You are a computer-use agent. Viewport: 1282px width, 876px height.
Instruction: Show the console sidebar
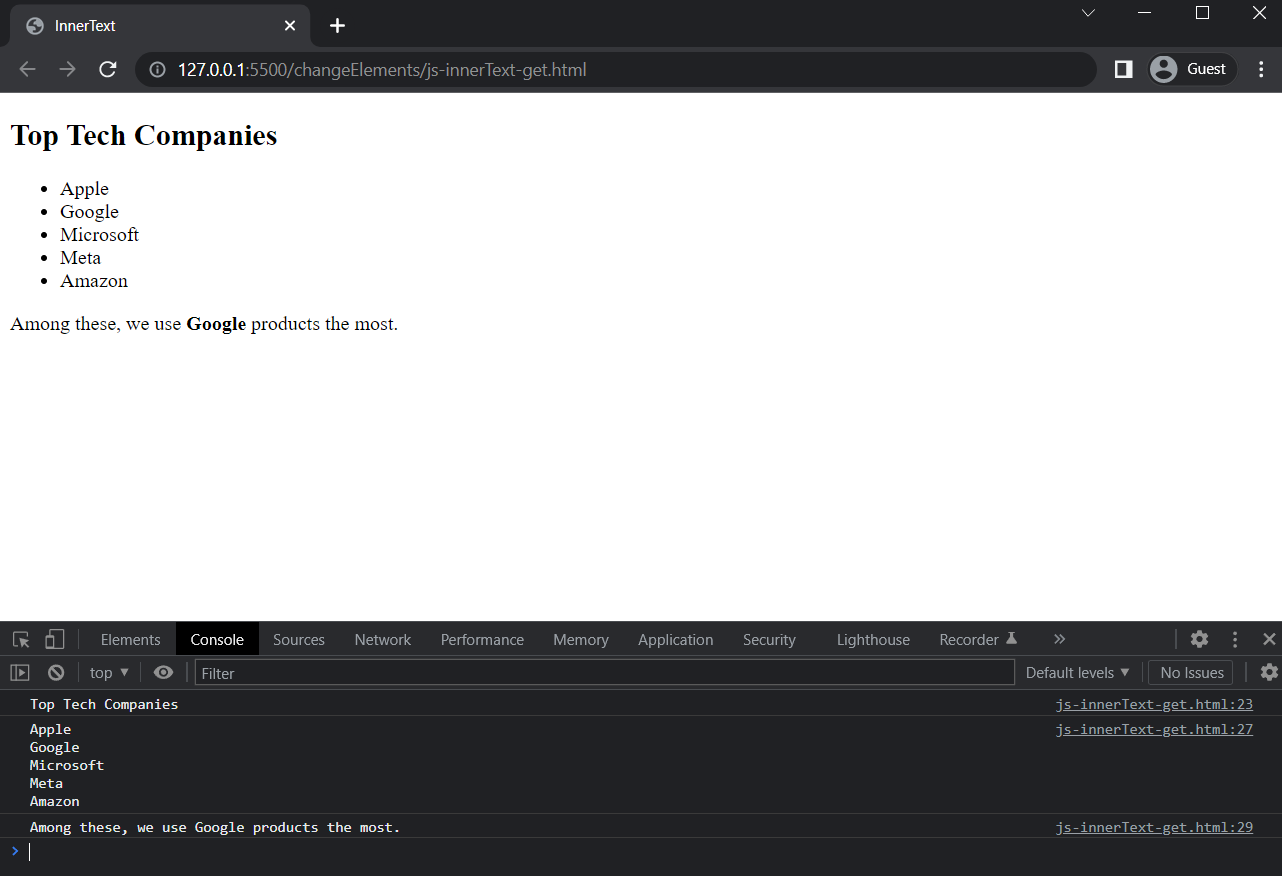pos(19,672)
